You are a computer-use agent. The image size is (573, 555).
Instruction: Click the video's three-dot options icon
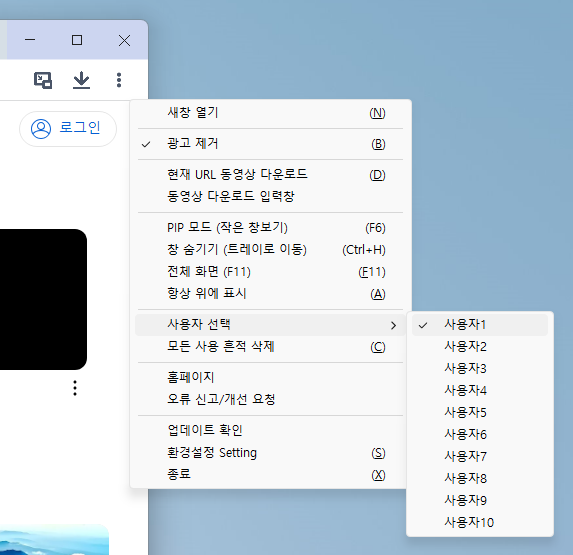(75, 388)
